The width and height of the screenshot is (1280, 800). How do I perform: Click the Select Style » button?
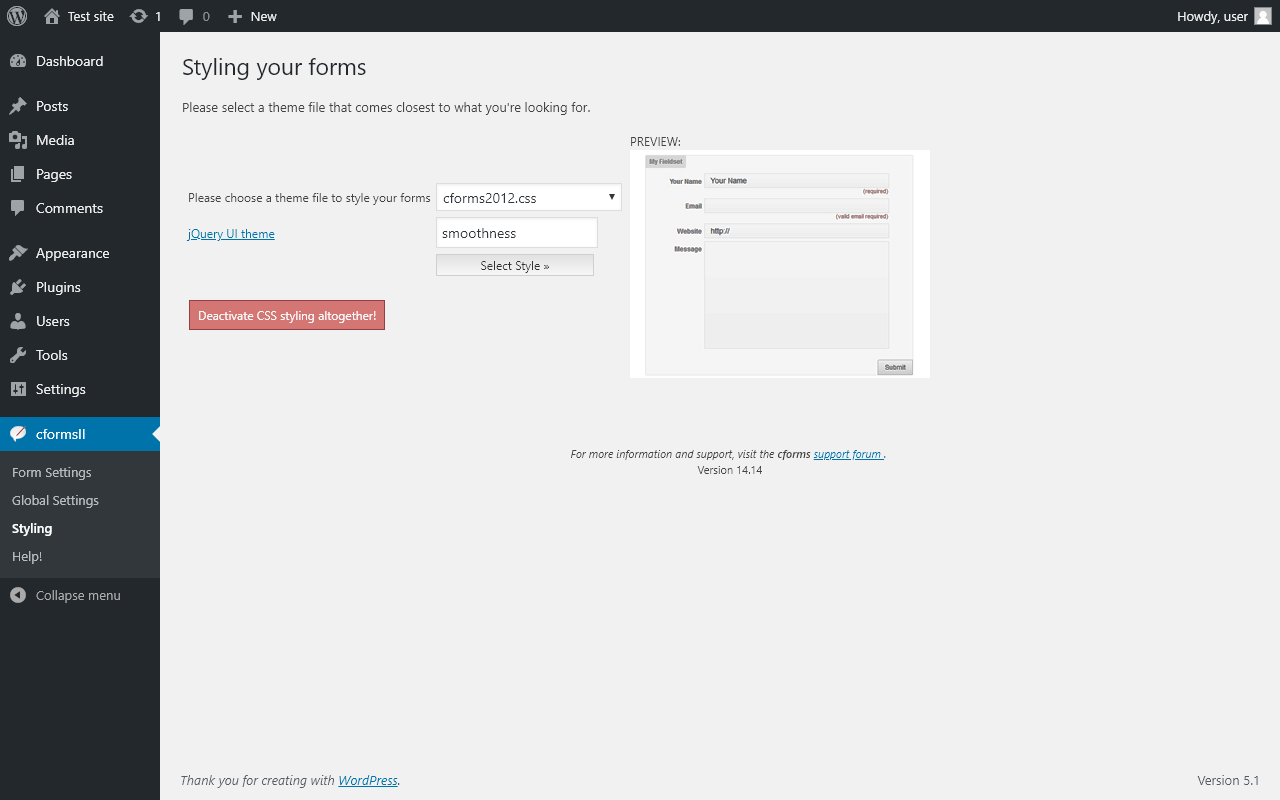[515, 265]
